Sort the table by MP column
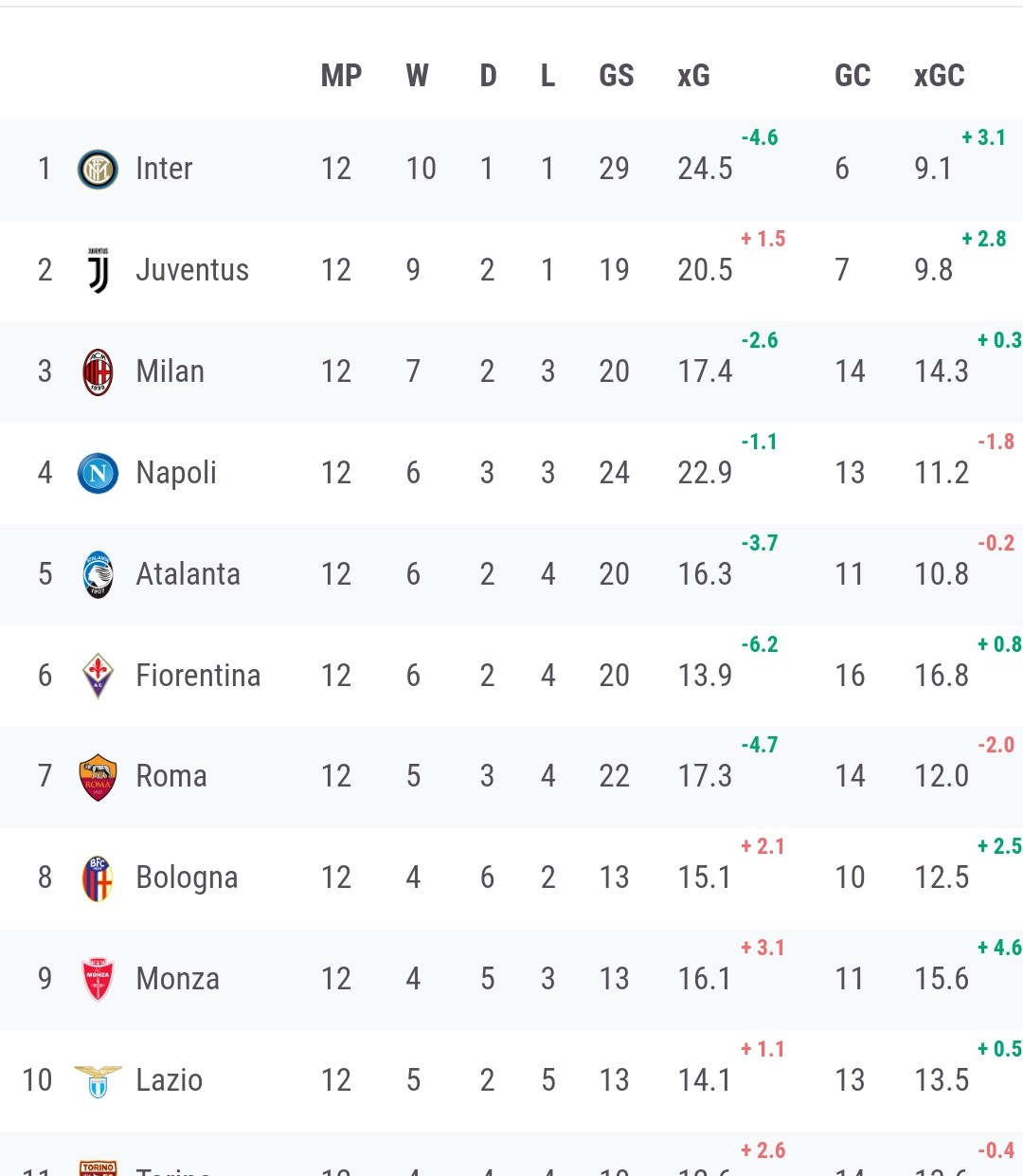 click(341, 76)
